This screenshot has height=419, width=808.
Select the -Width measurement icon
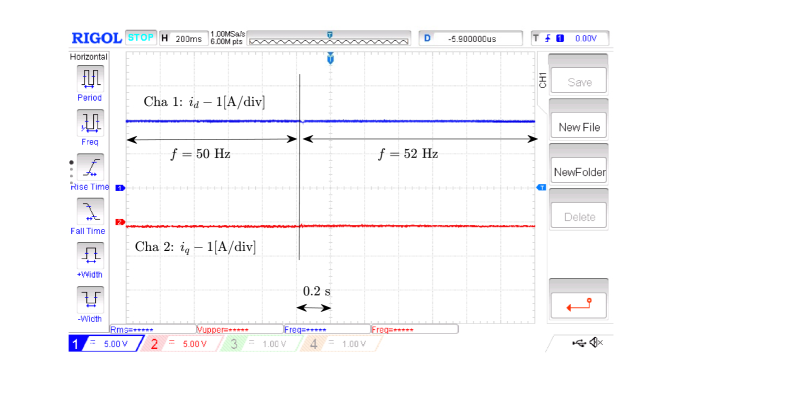coord(90,299)
